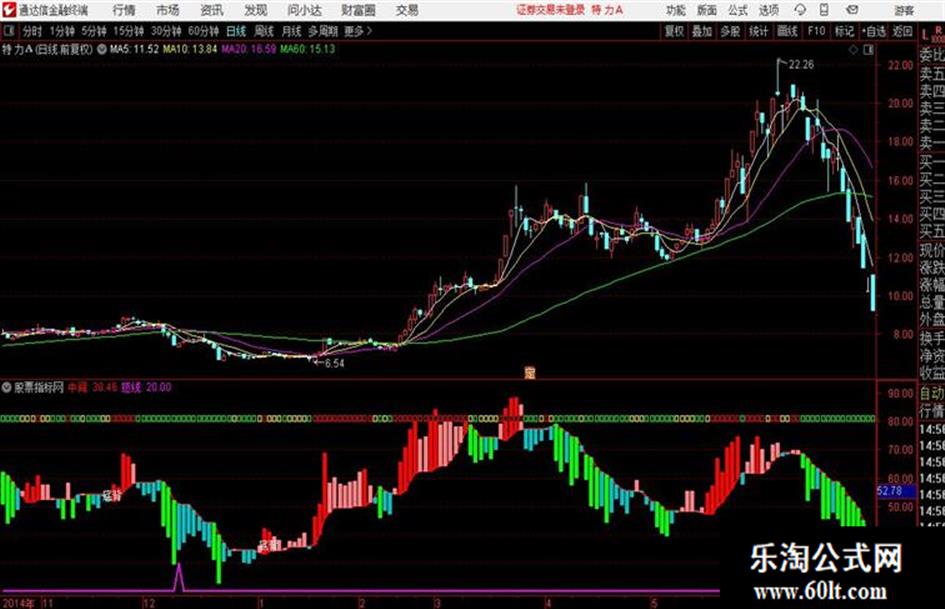Screen dimensions: 945x609
Task: Click the 游客 user account label
Action: pyautogui.click(x=903, y=10)
